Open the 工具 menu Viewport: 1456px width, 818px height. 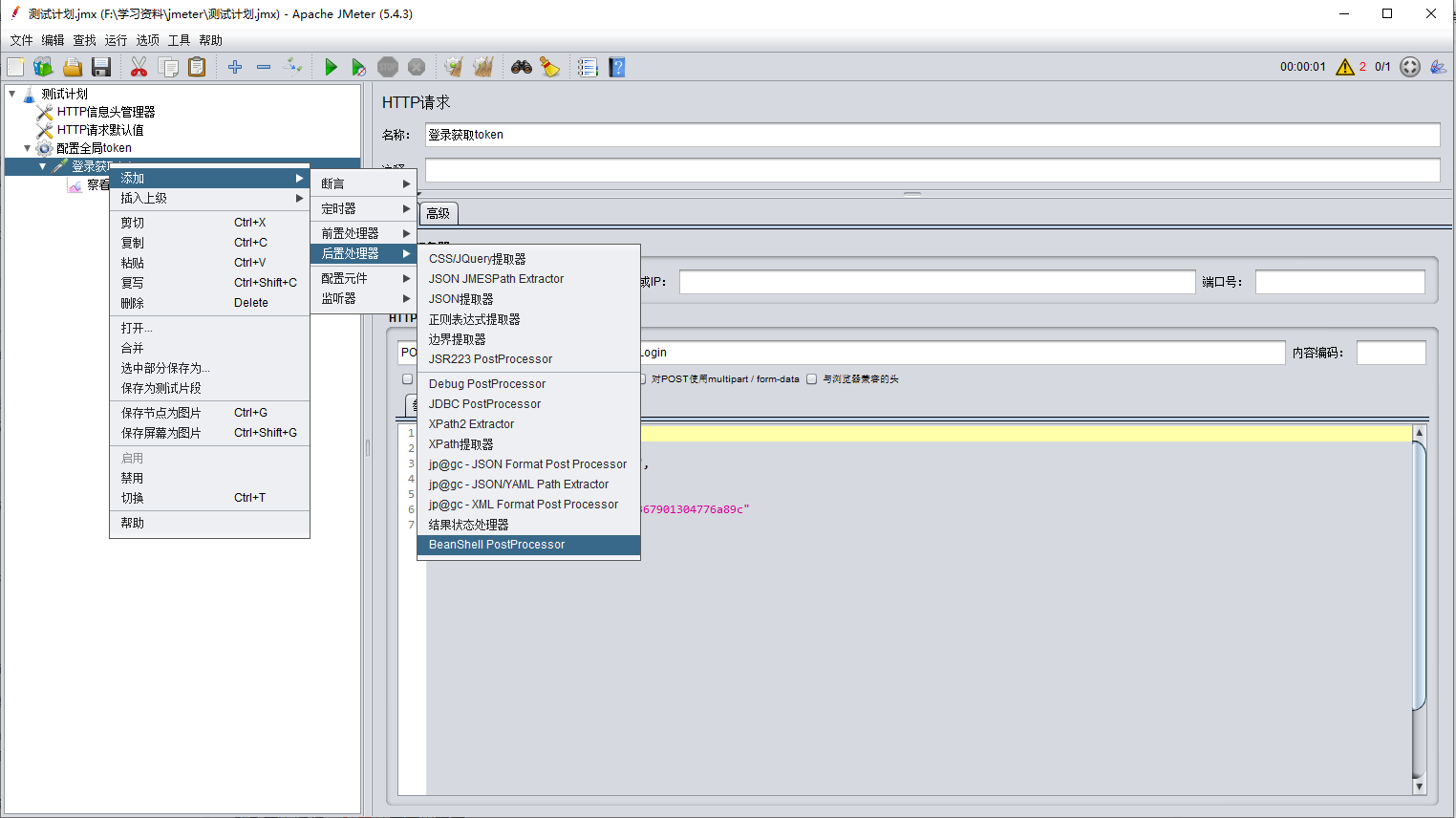click(179, 40)
